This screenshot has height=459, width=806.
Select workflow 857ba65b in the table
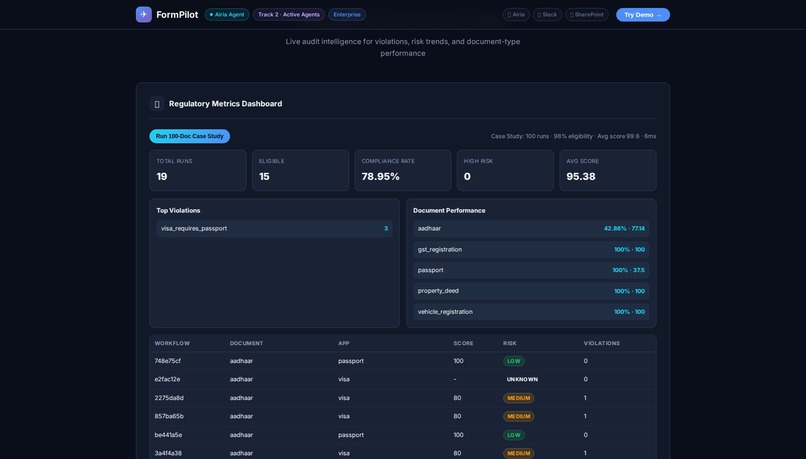[x=402, y=416]
